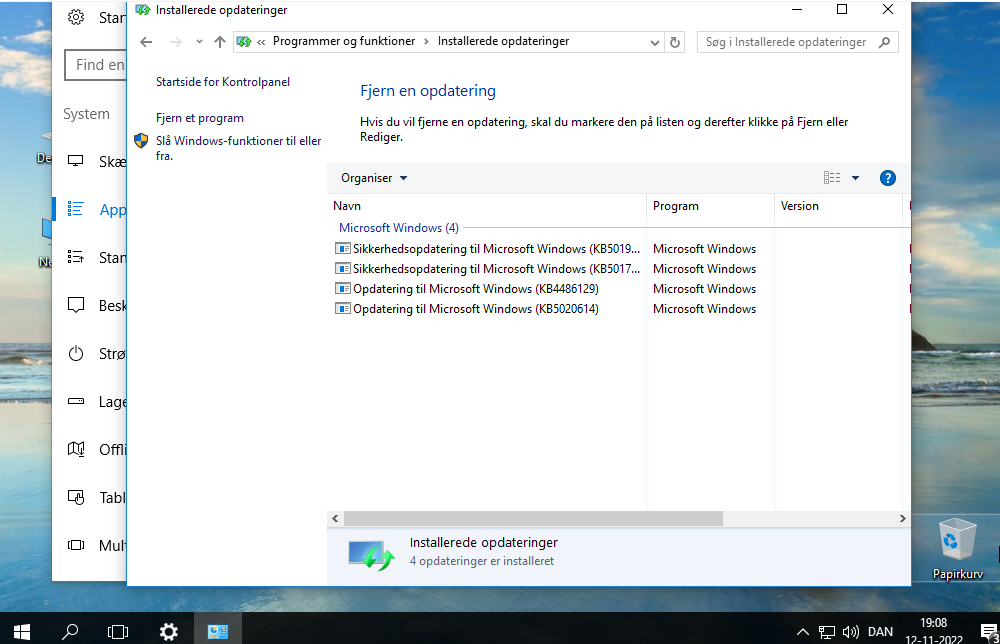Open Slå Windows-funktioner til eller fra
The width and height of the screenshot is (1000, 644).
coord(239,148)
